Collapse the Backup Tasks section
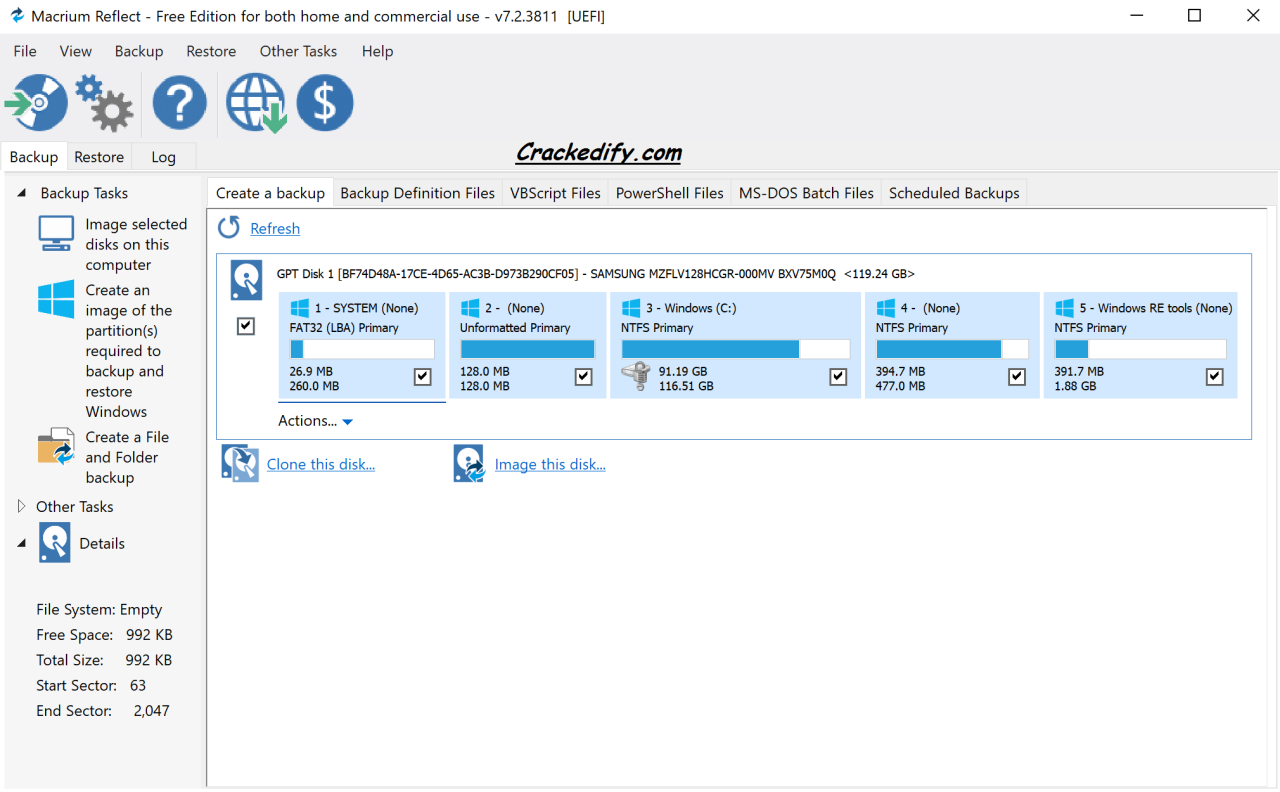Viewport: 1280px width, 792px height. 22,193
